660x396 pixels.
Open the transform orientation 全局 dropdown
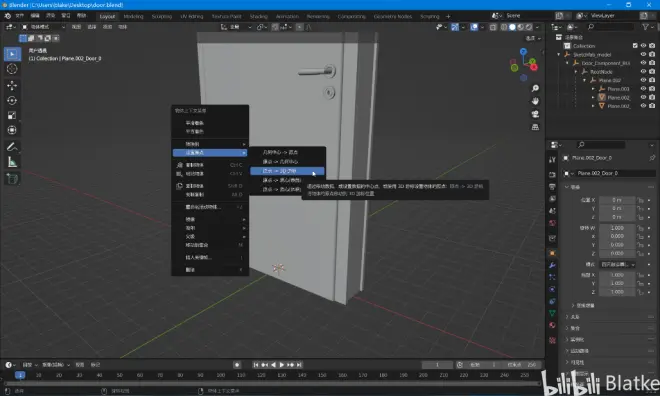click(x=236, y=27)
